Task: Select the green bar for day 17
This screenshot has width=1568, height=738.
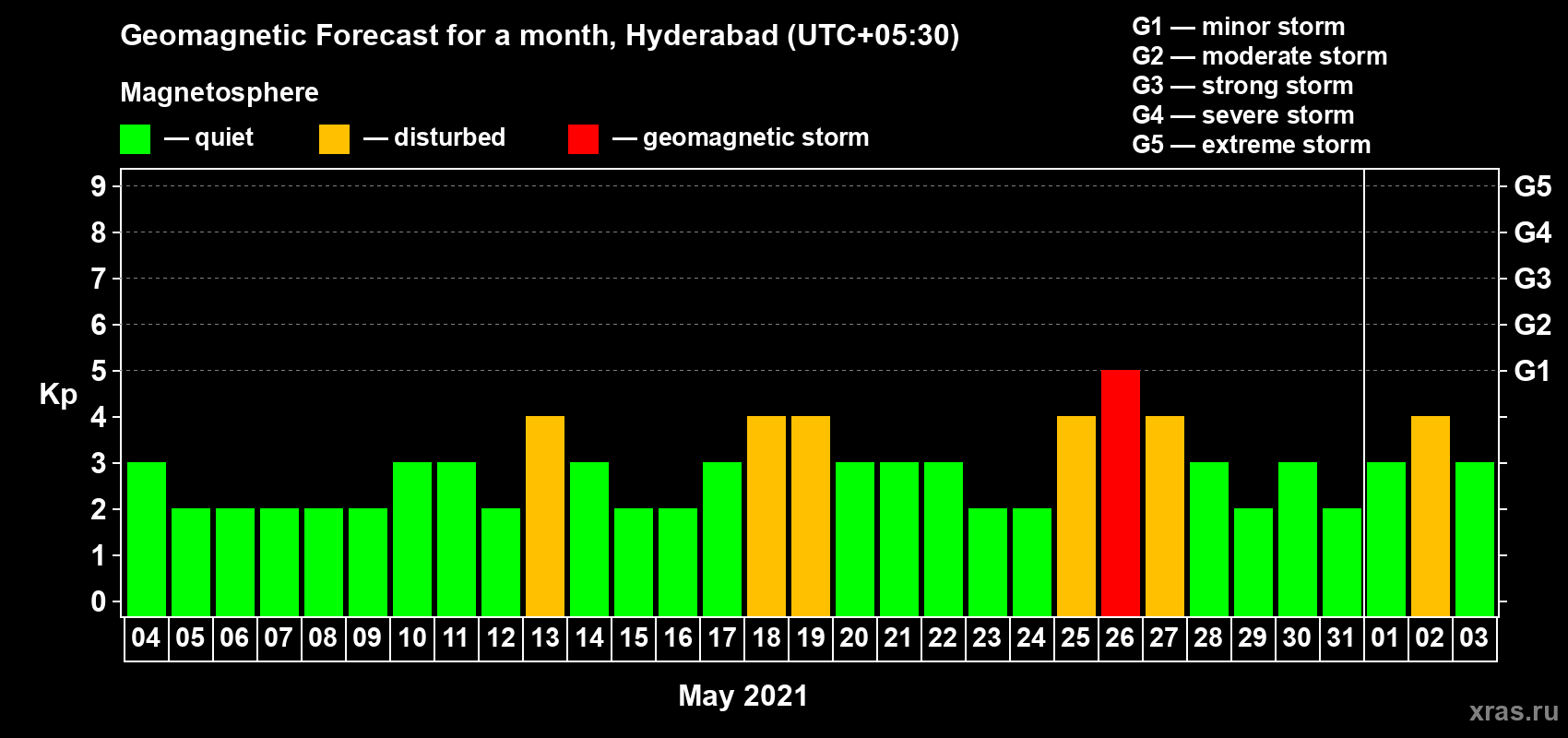Action: pos(722,539)
